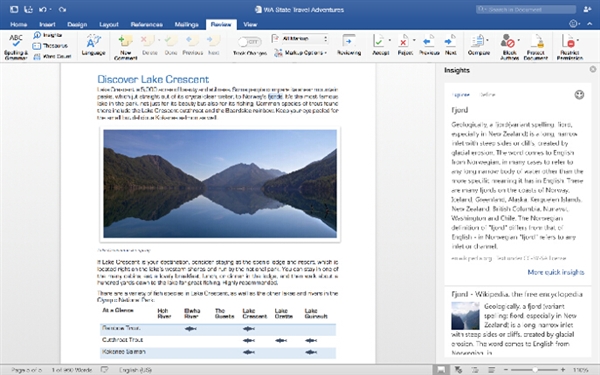Switch to Web Layout view in status bar
600x375 pixels.
click(458, 370)
